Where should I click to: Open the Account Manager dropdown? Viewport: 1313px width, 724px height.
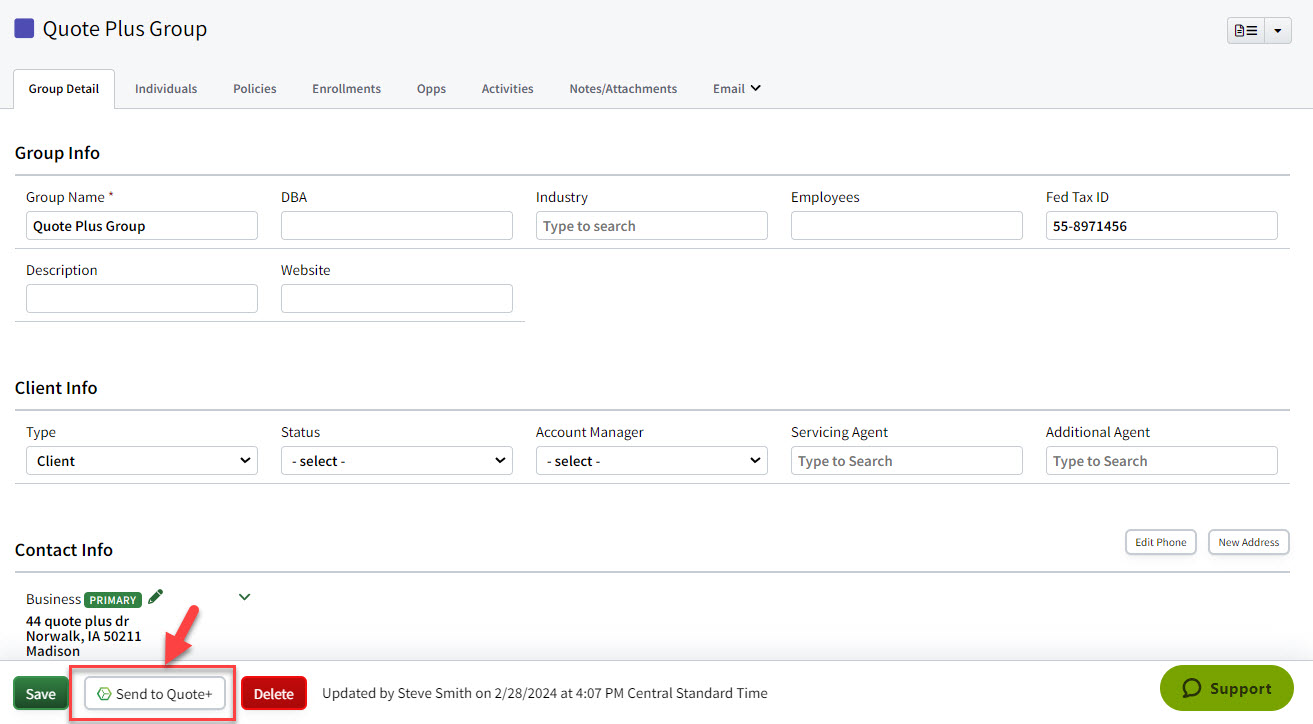(651, 460)
